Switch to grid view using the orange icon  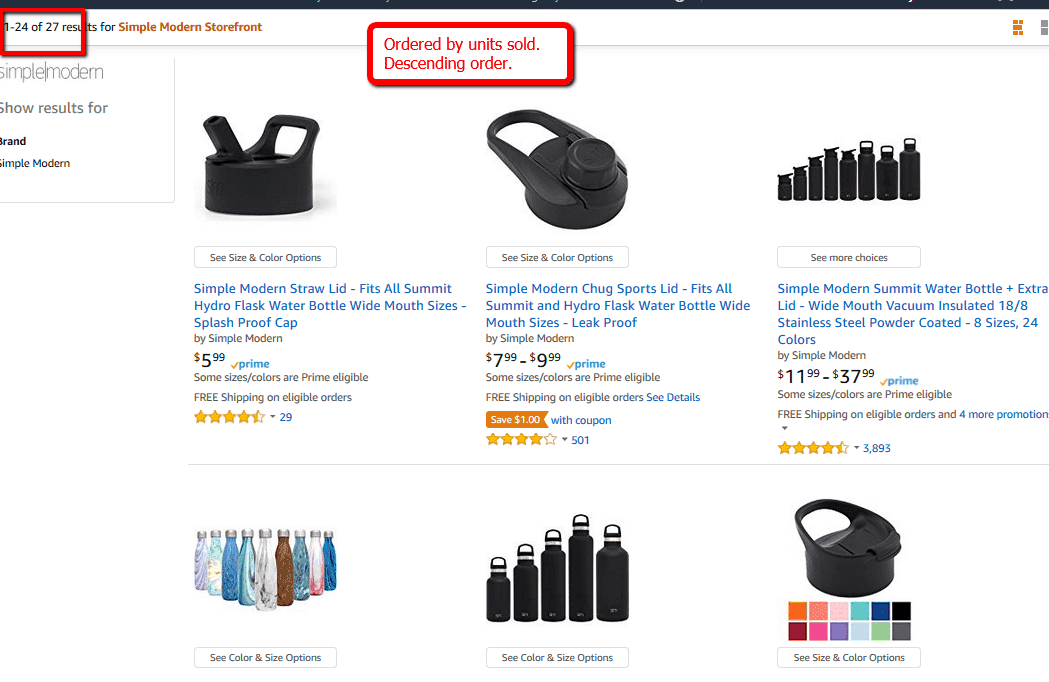[x=1017, y=29]
